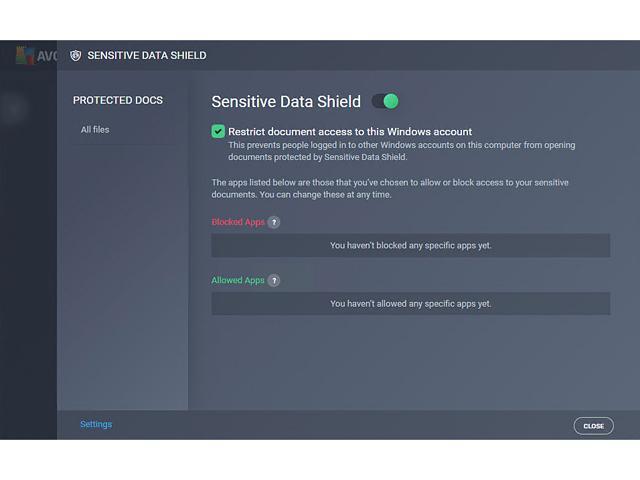Click the SENSITIVE DATA SHIELD header title

[147, 55]
